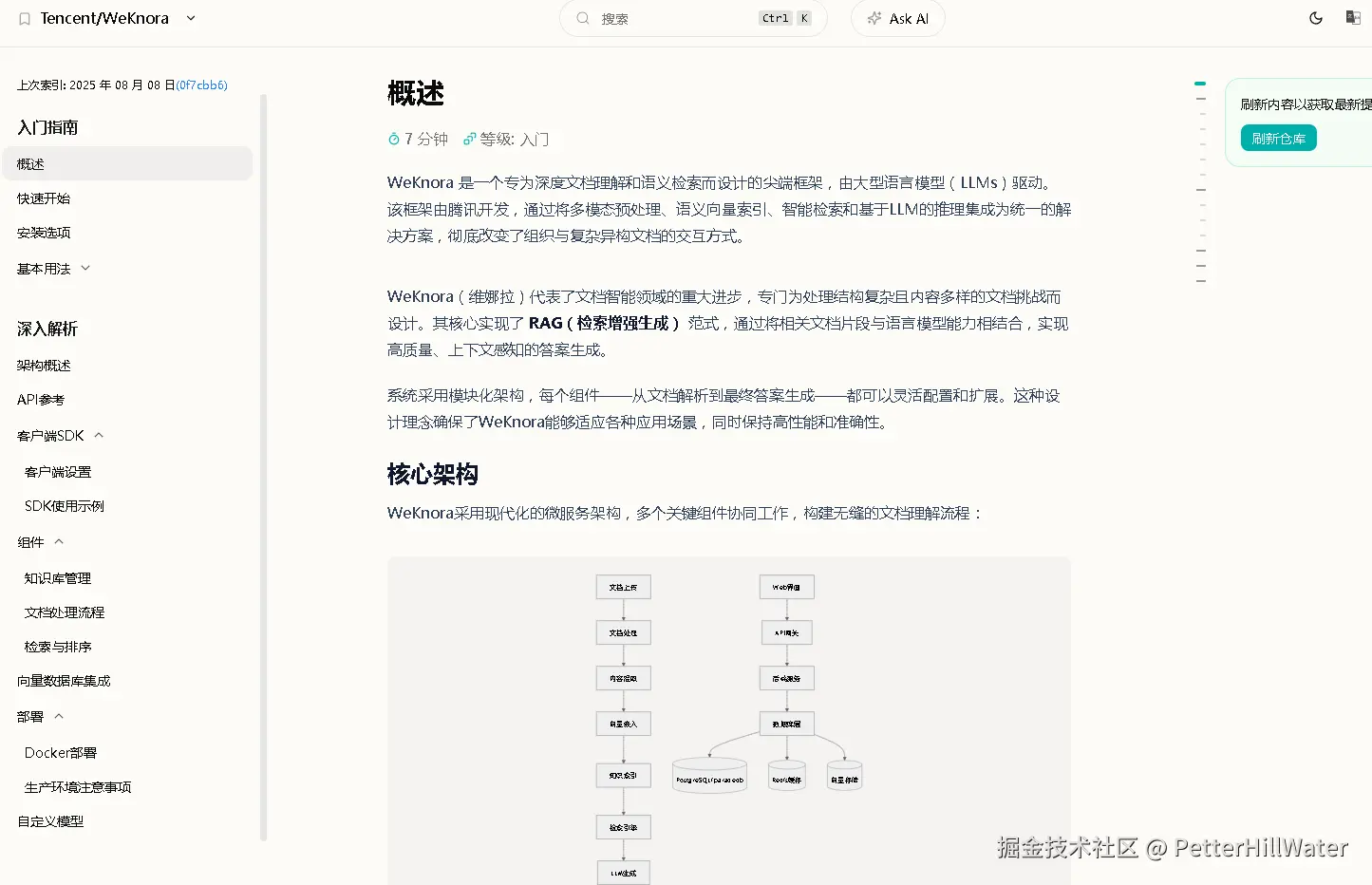Click the 概述 page title
The width and height of the screenshot is (1372, 885).
pyautogui.click(x=416, y=93)
